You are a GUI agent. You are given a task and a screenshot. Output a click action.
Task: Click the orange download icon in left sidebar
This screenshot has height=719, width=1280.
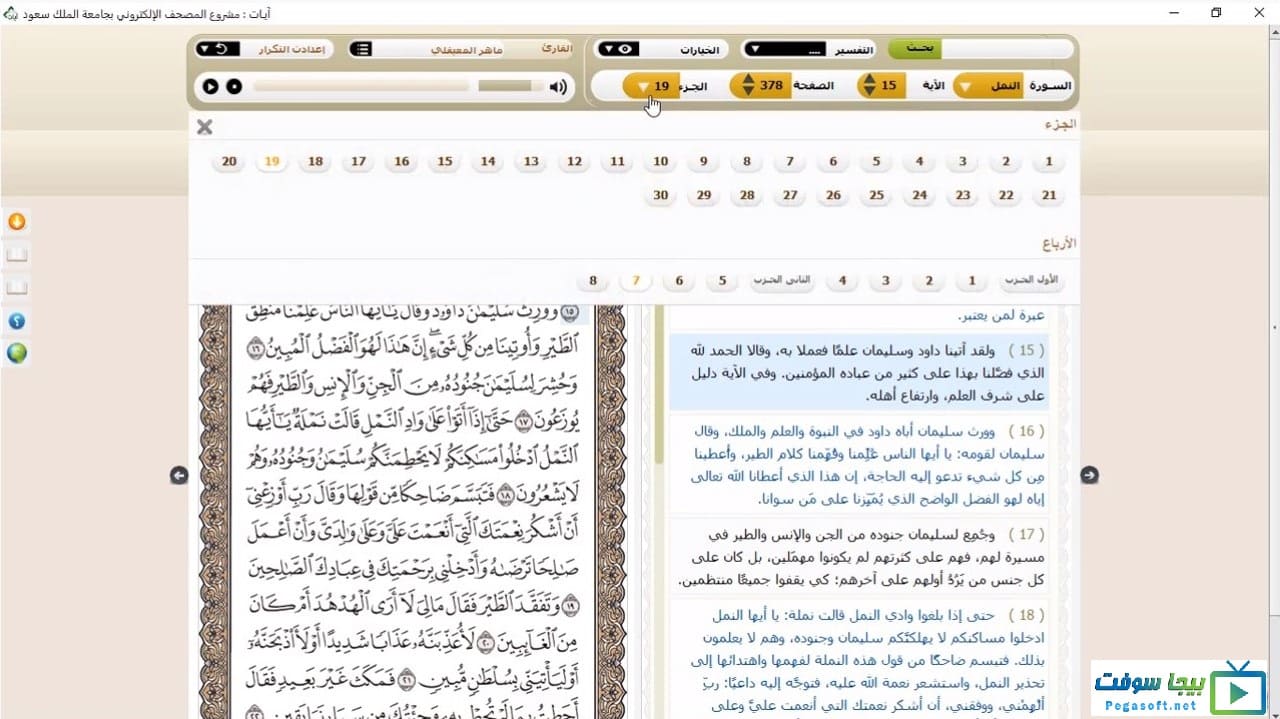pyautogui.click(x=17, y=222)
